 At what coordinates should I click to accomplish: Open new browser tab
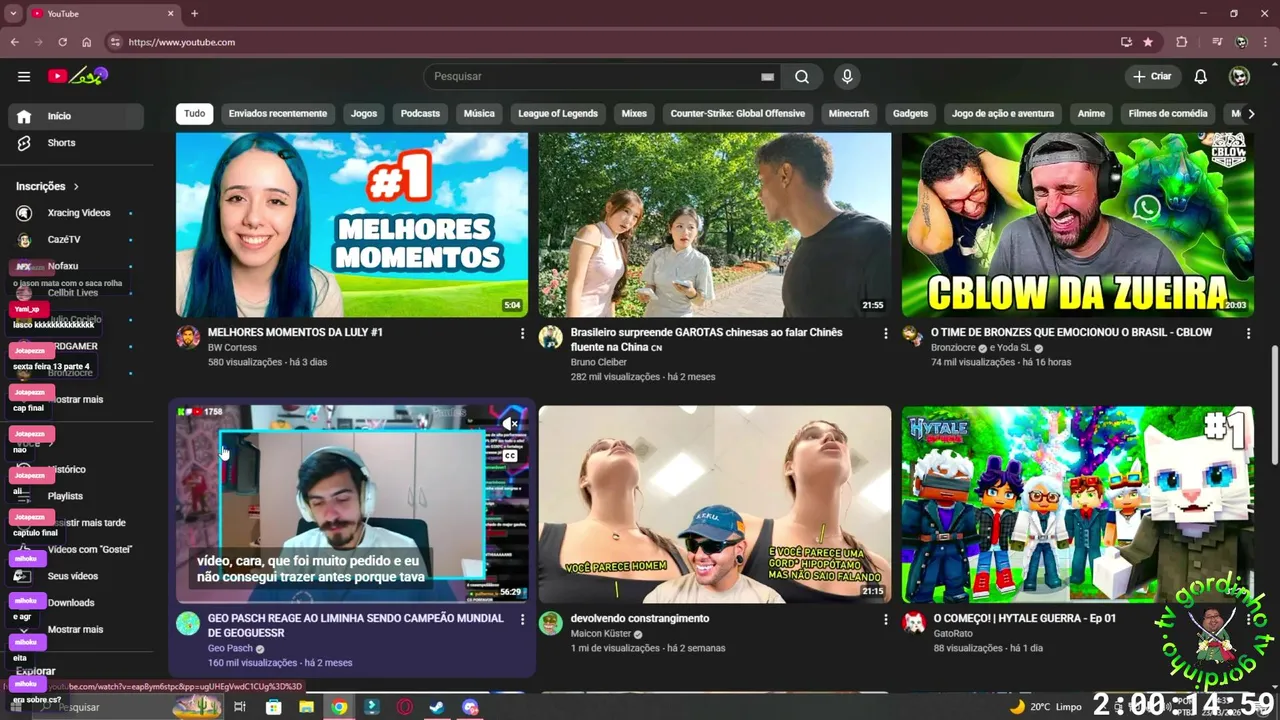(x=194, y=14)
